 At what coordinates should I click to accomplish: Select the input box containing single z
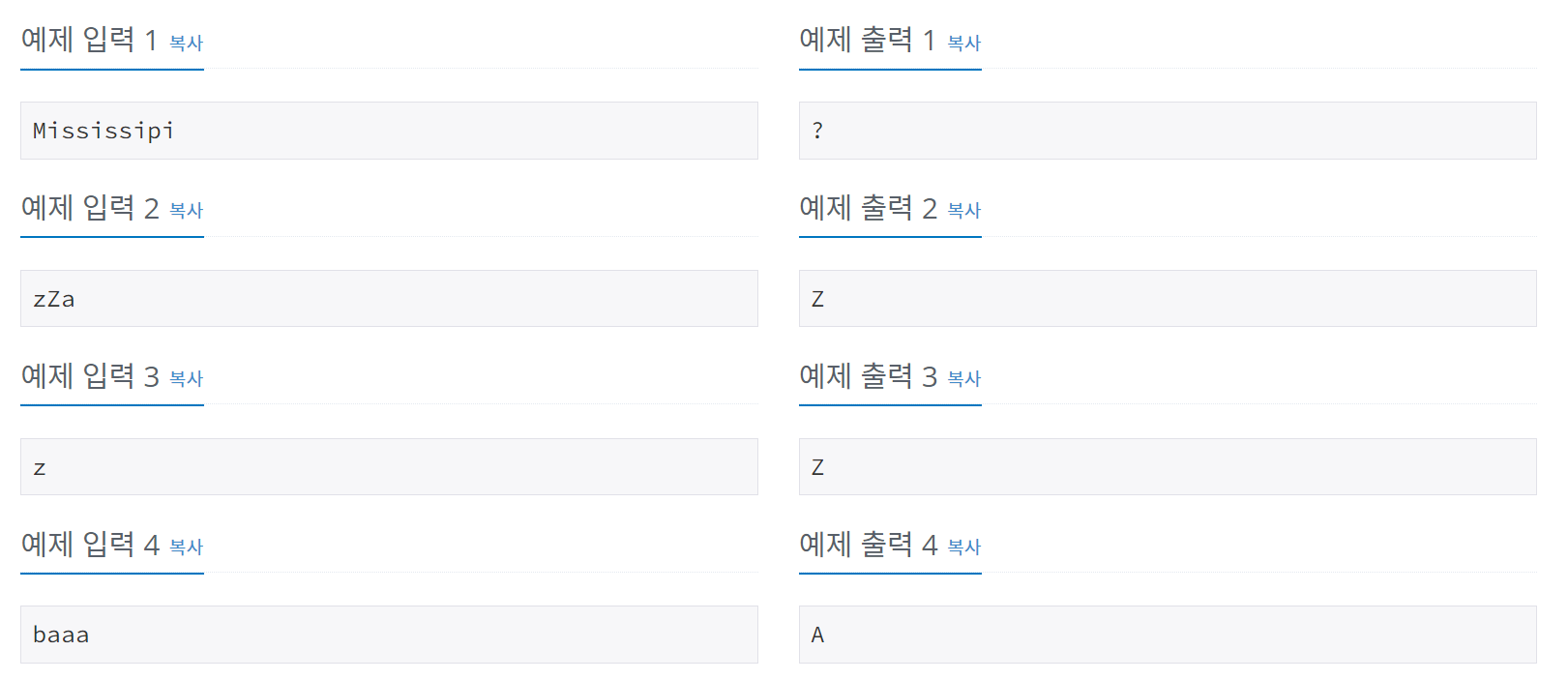point(389,466)
